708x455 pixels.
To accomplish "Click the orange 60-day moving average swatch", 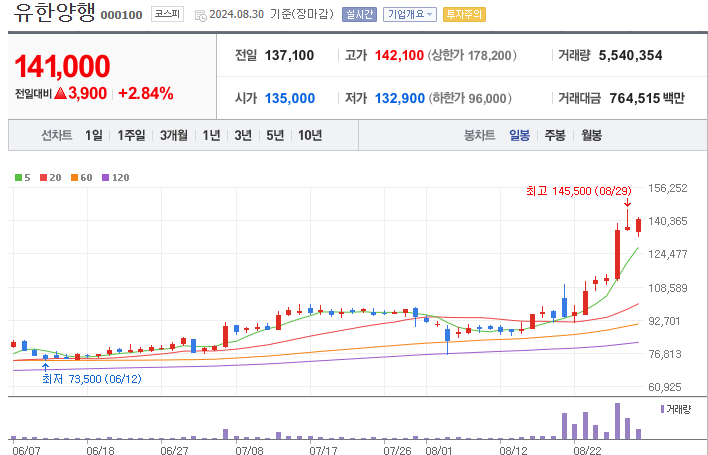I will pos(75,177).
